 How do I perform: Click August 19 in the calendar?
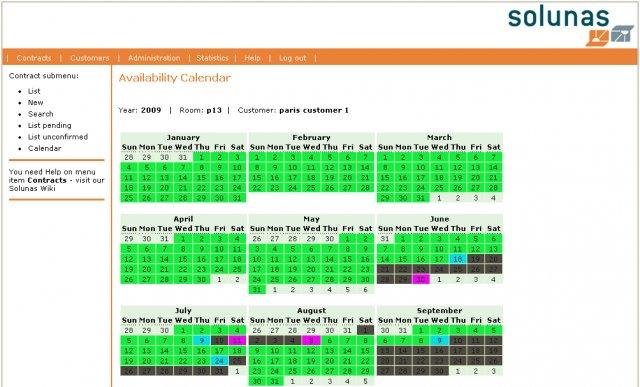tap(311, 360)
